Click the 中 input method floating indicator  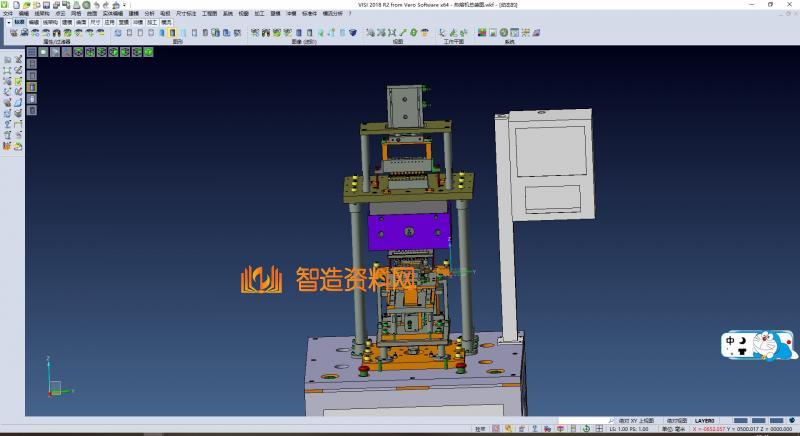coord(731,339)
